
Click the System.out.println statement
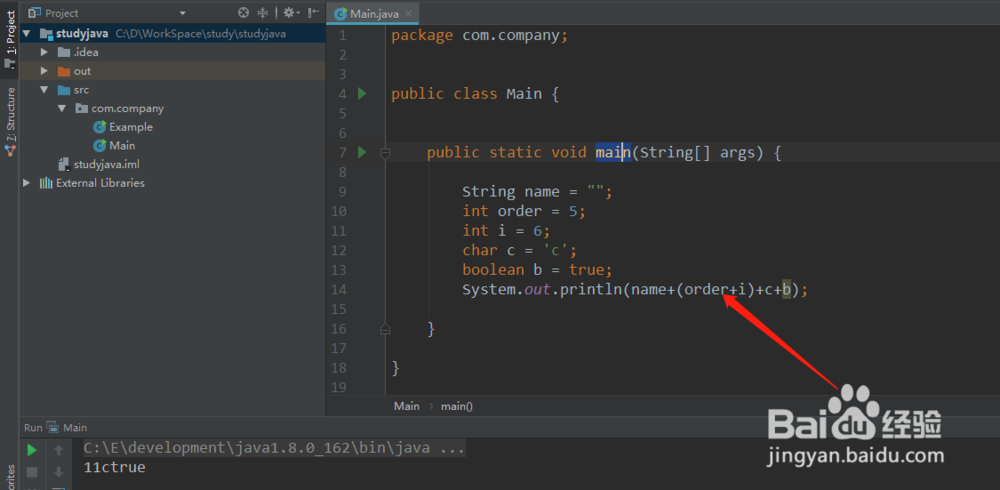click(x=635, y=290)
